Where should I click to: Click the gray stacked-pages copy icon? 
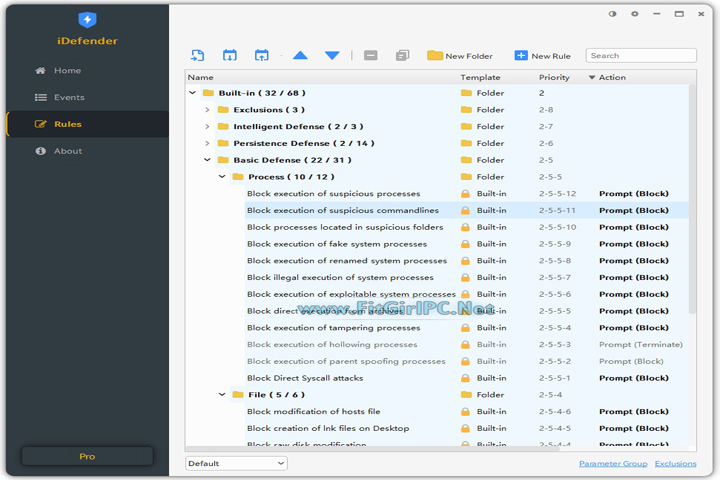click(402, 56)
